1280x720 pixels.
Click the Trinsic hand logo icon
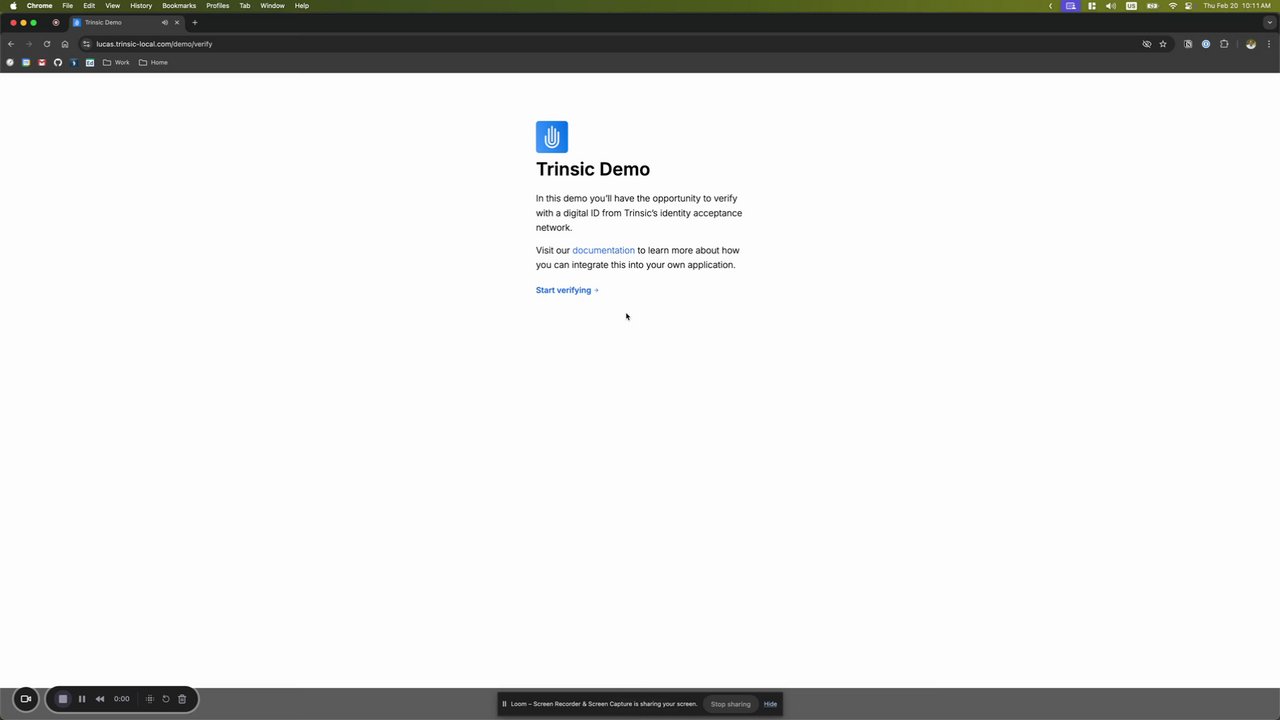click(552, 137)
